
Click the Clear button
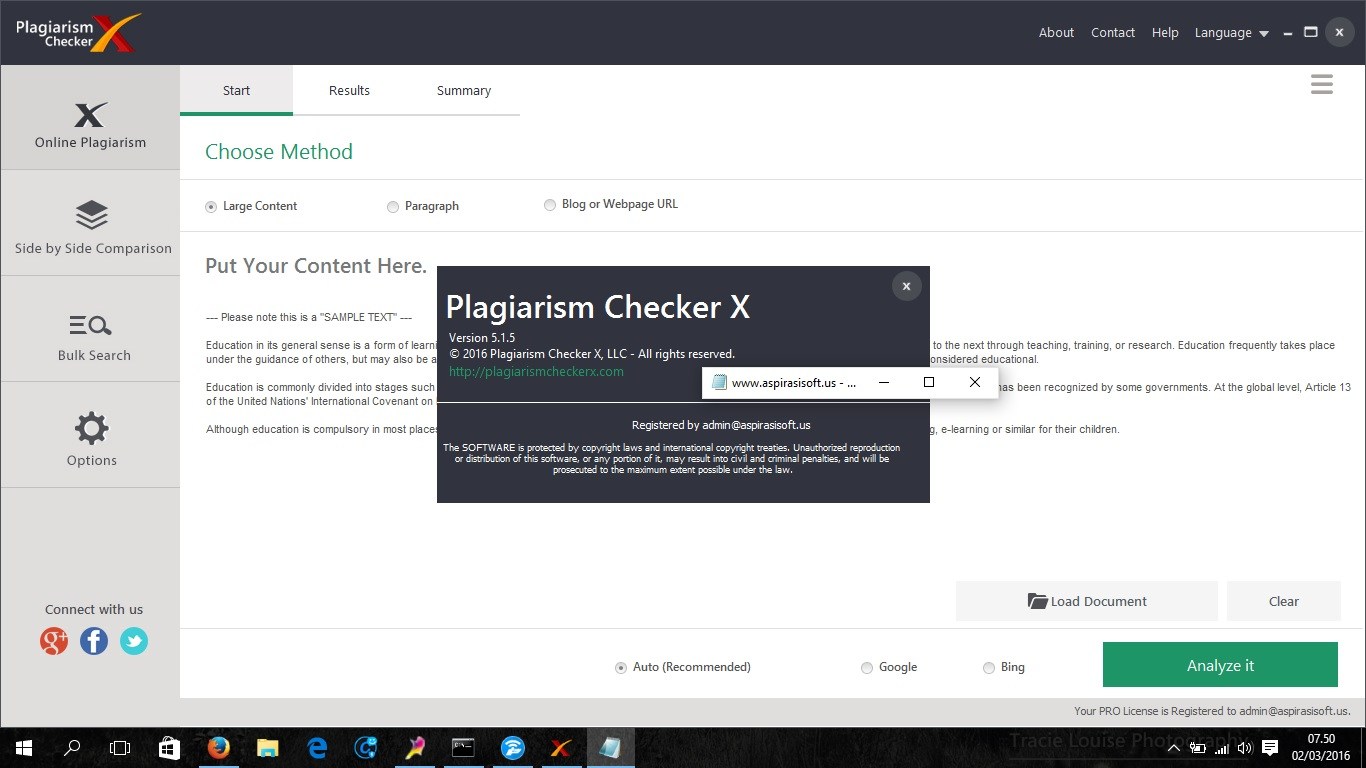1284,601
